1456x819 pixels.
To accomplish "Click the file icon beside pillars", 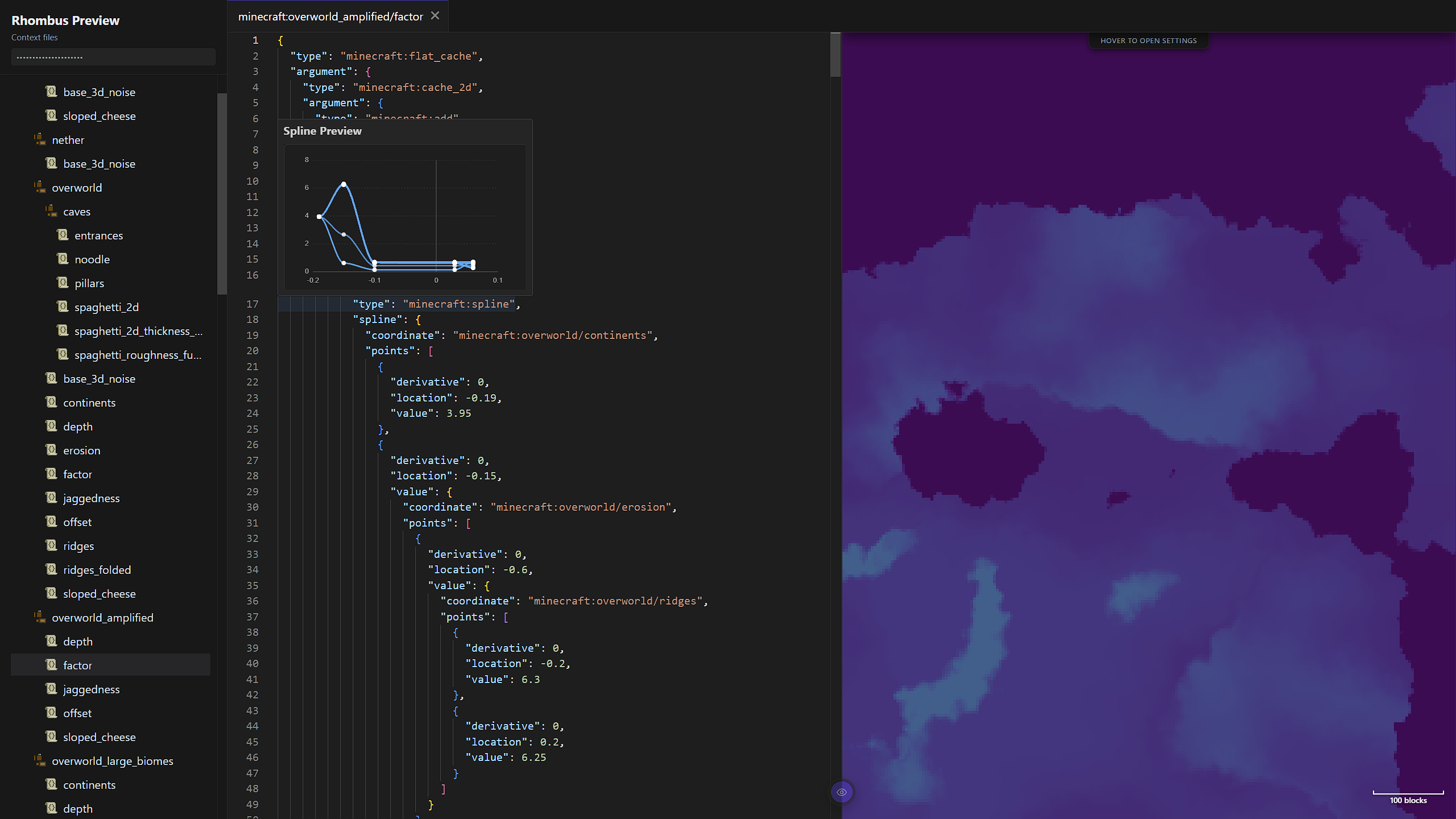I will coord(63,283).
